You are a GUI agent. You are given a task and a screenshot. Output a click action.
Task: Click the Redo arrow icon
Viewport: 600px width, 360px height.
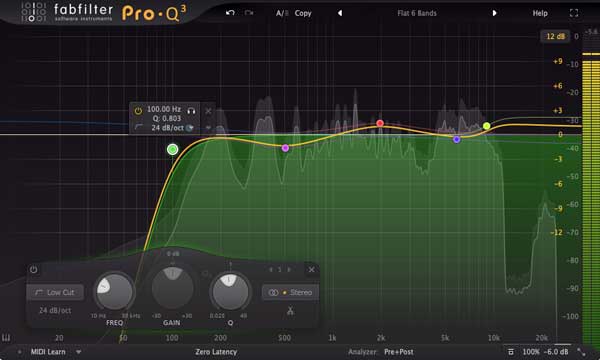tap(249, 13)
